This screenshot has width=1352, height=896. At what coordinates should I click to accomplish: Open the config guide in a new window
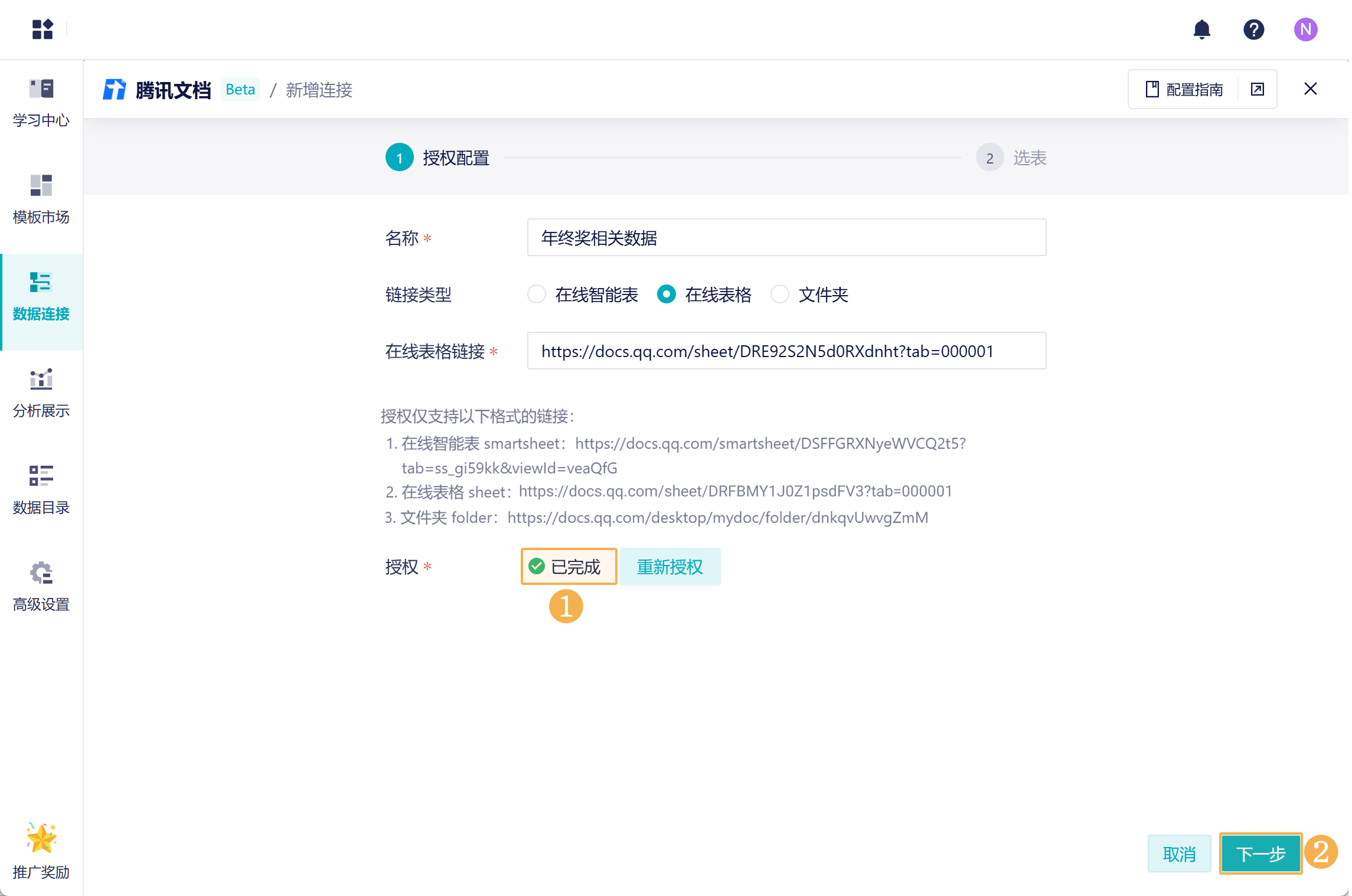click(x=1258, y=89)
